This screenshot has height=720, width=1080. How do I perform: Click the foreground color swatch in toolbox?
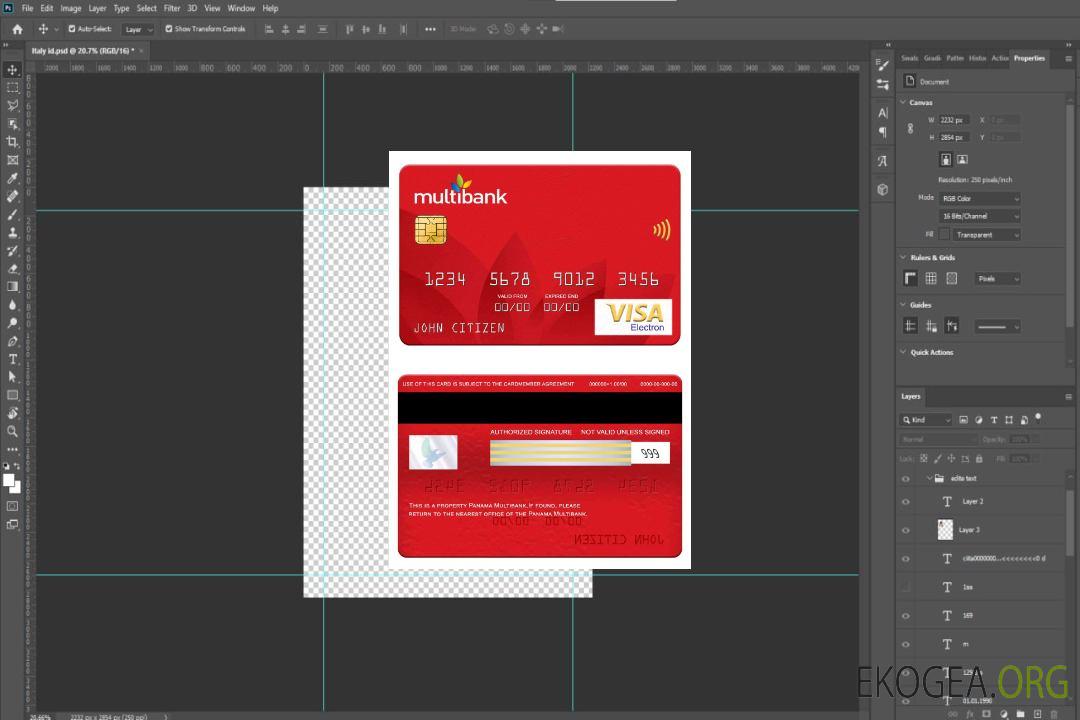pos(8,480)
